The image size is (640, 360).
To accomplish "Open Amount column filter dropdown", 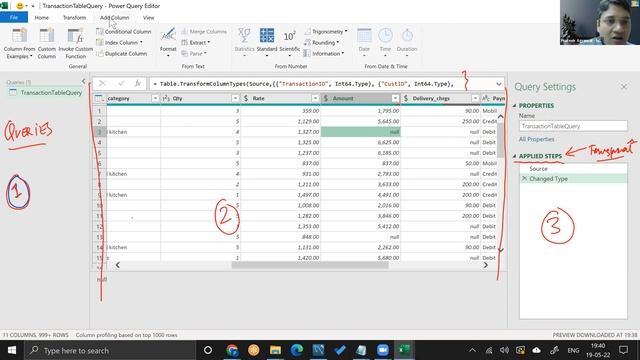I will coord(395,98).
